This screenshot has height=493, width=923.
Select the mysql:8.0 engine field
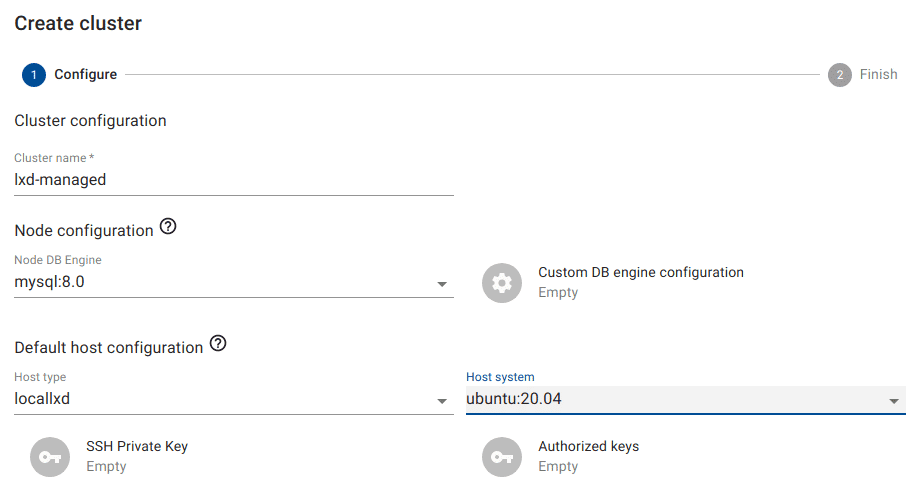220,283
